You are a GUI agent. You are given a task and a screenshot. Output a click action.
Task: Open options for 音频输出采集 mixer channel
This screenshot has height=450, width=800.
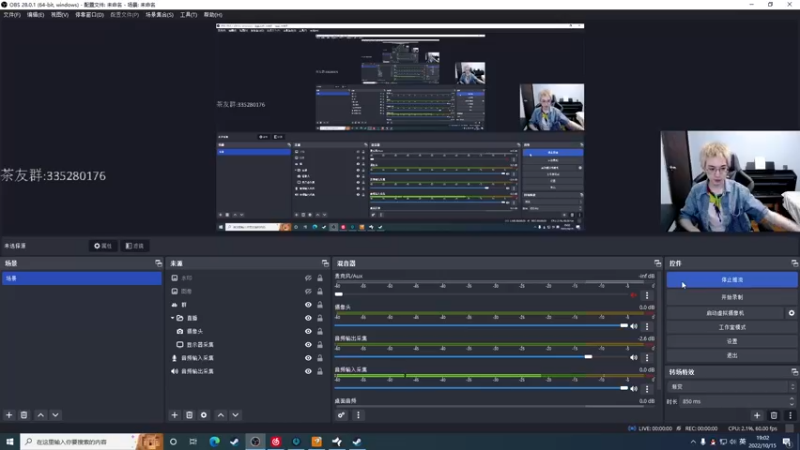tap(647, 358)
